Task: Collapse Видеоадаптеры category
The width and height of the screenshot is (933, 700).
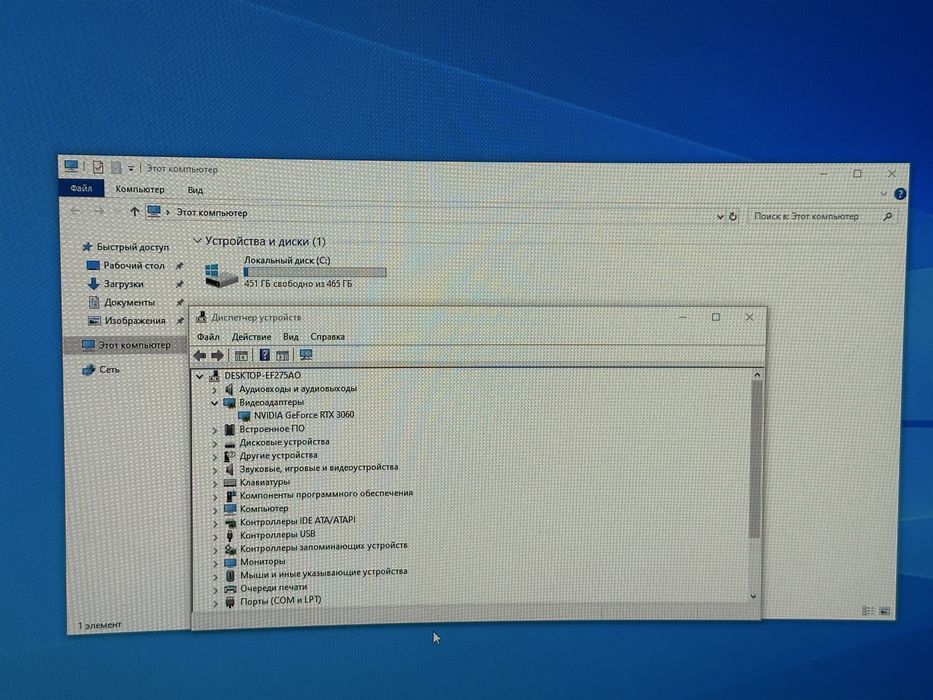Action: point(214,403)
